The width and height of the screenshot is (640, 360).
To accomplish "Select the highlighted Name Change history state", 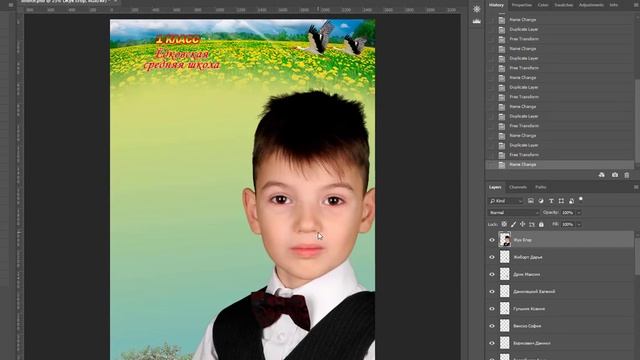I will click(560, 164).
